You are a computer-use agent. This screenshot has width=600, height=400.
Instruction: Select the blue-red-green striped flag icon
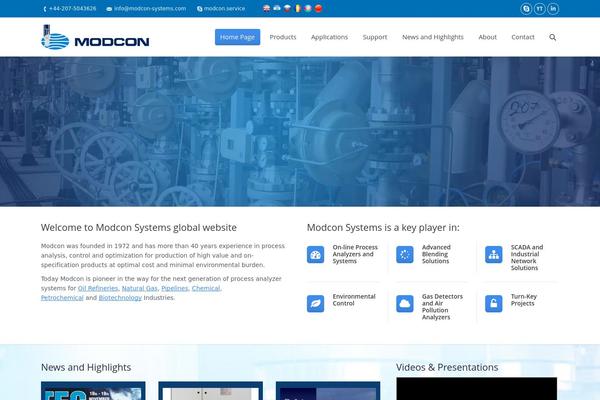(308, 8)
